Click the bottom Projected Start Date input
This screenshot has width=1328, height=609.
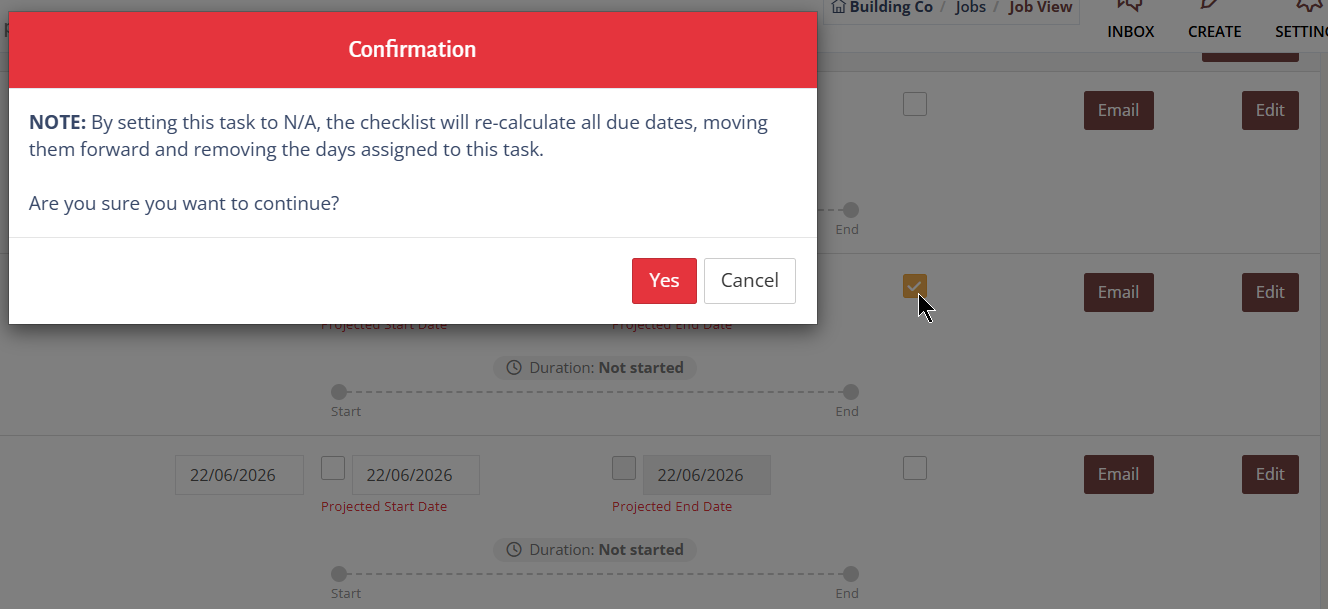tap(416, 475)
